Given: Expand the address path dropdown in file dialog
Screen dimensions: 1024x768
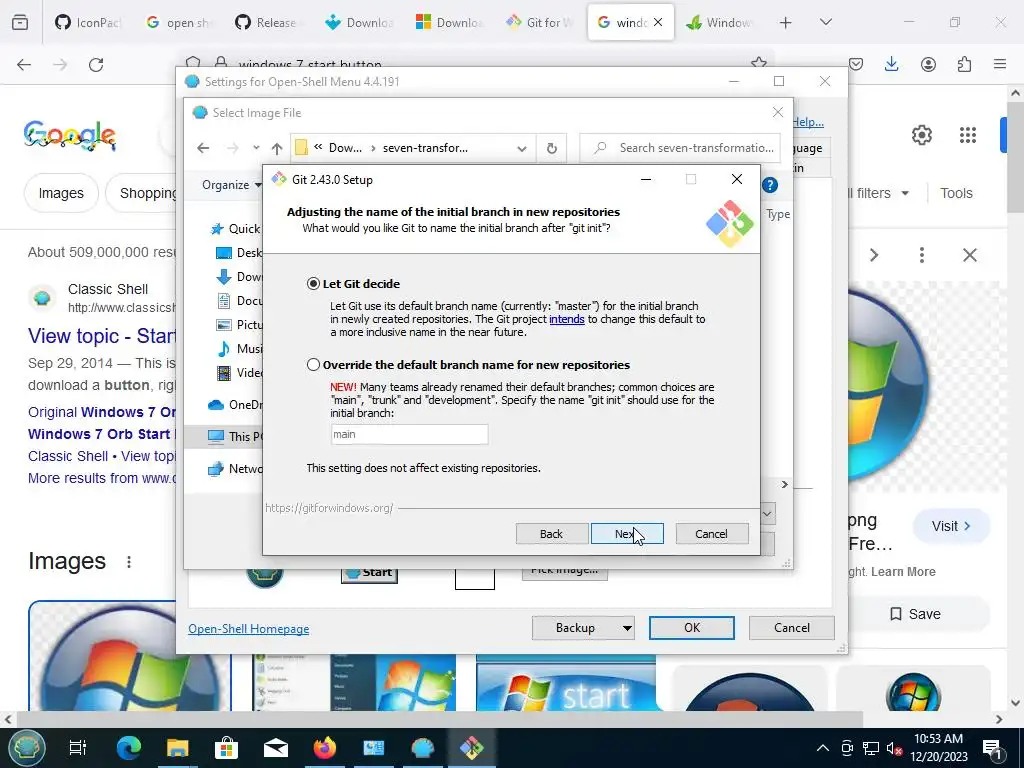Looking at the screenshot, I should click(x=522, y=148).
